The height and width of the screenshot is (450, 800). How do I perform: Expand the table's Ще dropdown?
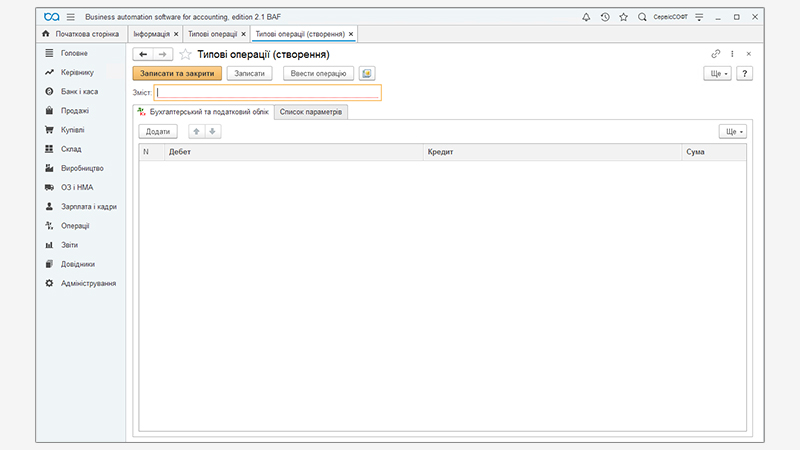[733, 132]
